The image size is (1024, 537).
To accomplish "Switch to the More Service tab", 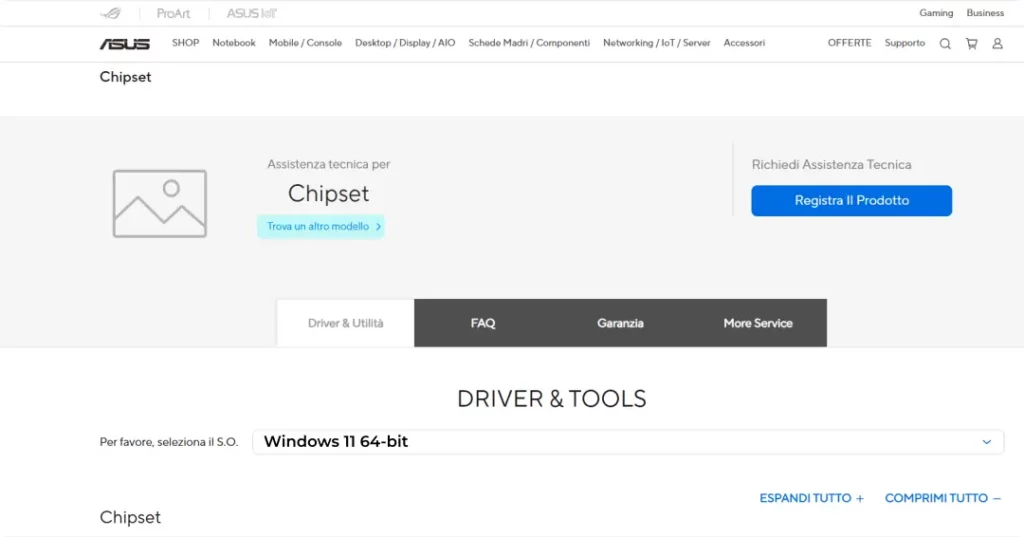I will coord(758,323).
